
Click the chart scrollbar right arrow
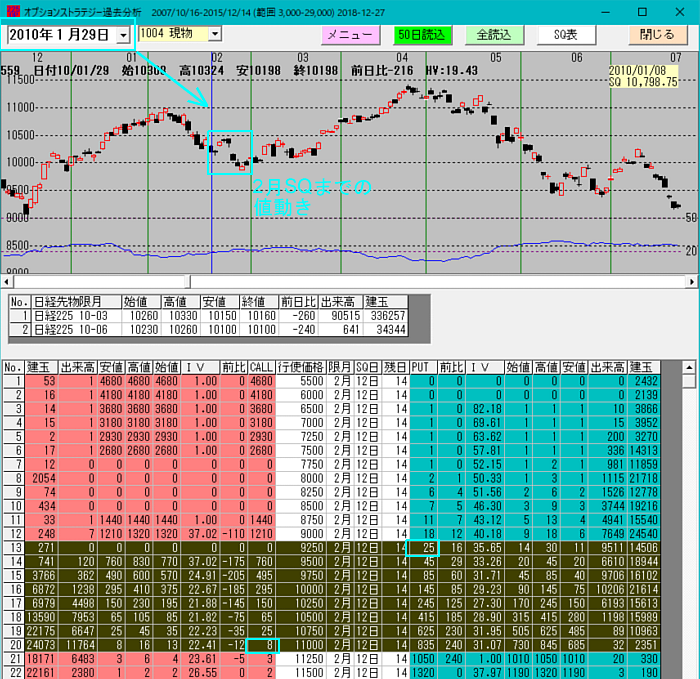(692, 282)
